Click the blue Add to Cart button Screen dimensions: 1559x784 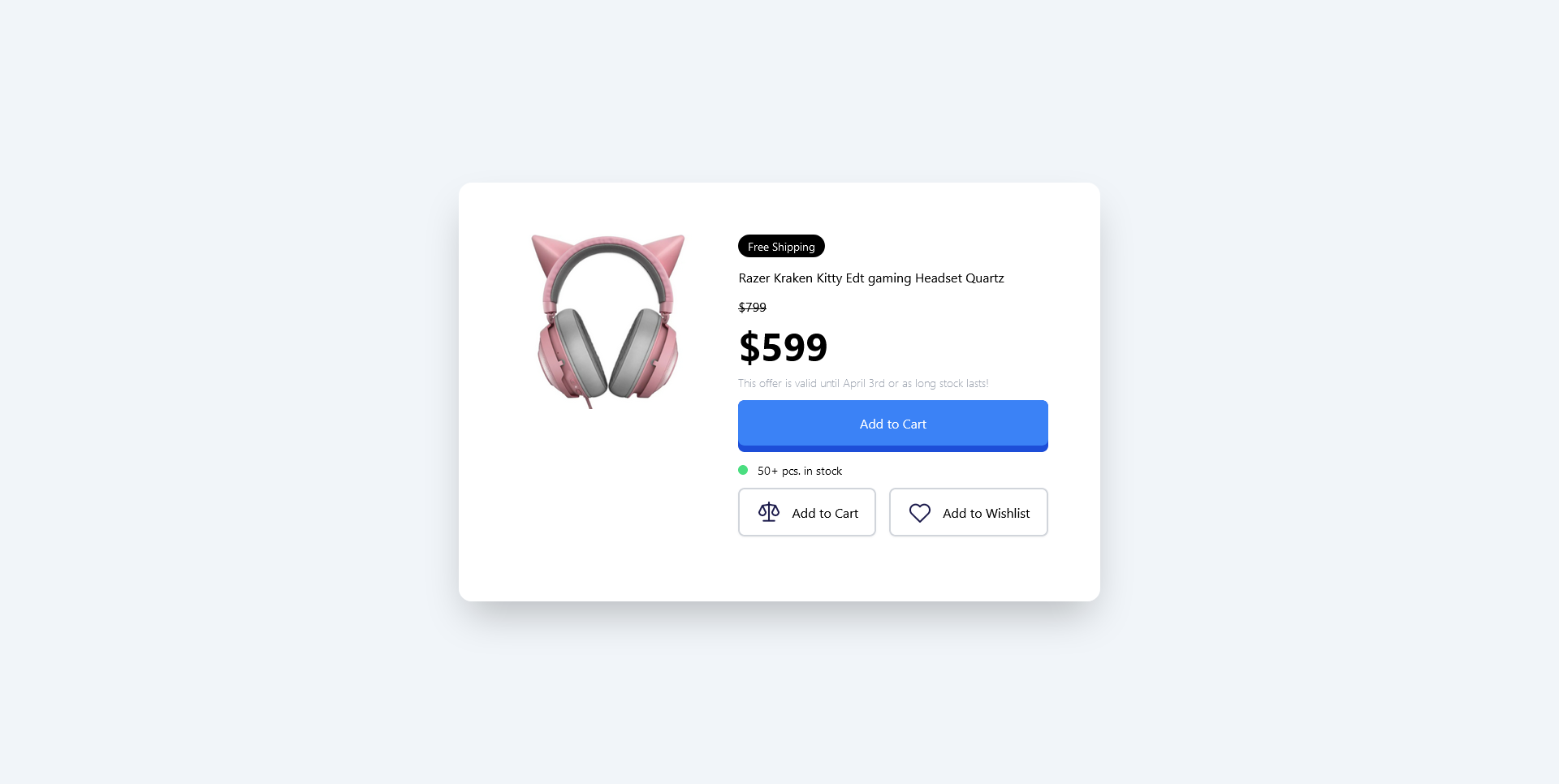[892, 424]
